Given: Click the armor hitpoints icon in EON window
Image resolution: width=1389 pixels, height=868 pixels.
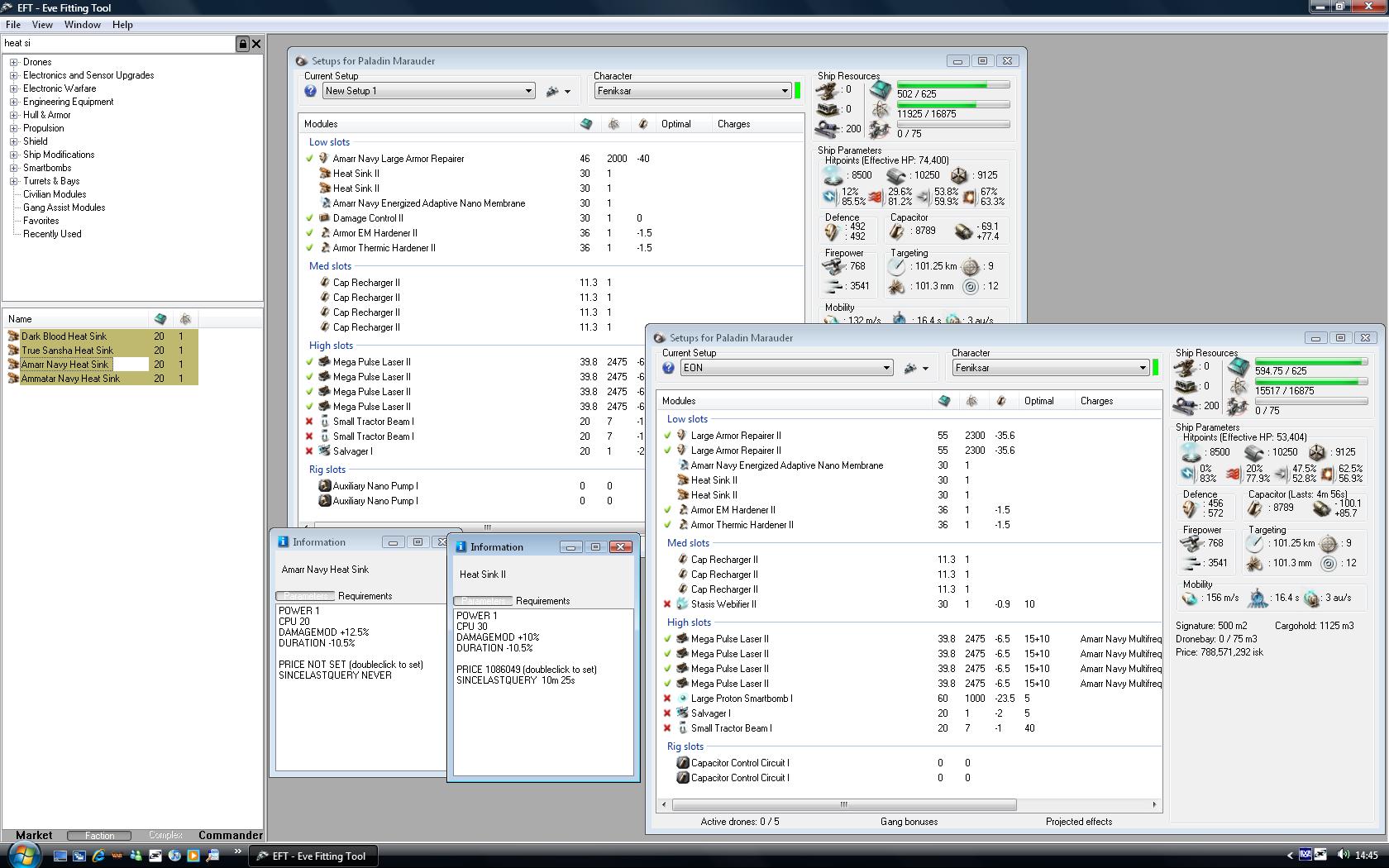Looking at the screenshot, I should [x=1254, y=452].
